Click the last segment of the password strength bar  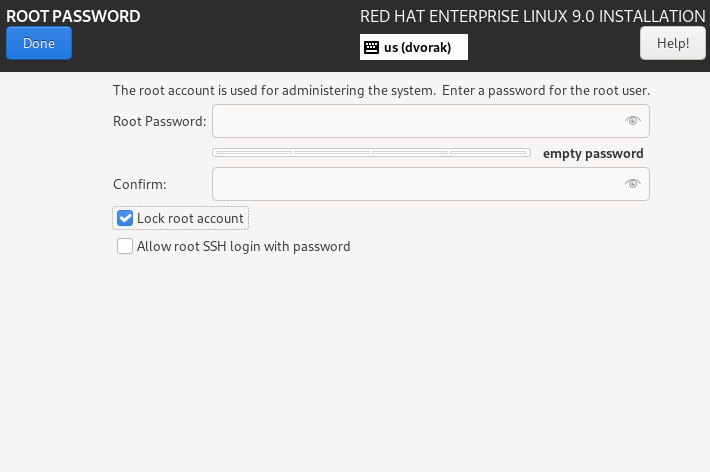489,153
